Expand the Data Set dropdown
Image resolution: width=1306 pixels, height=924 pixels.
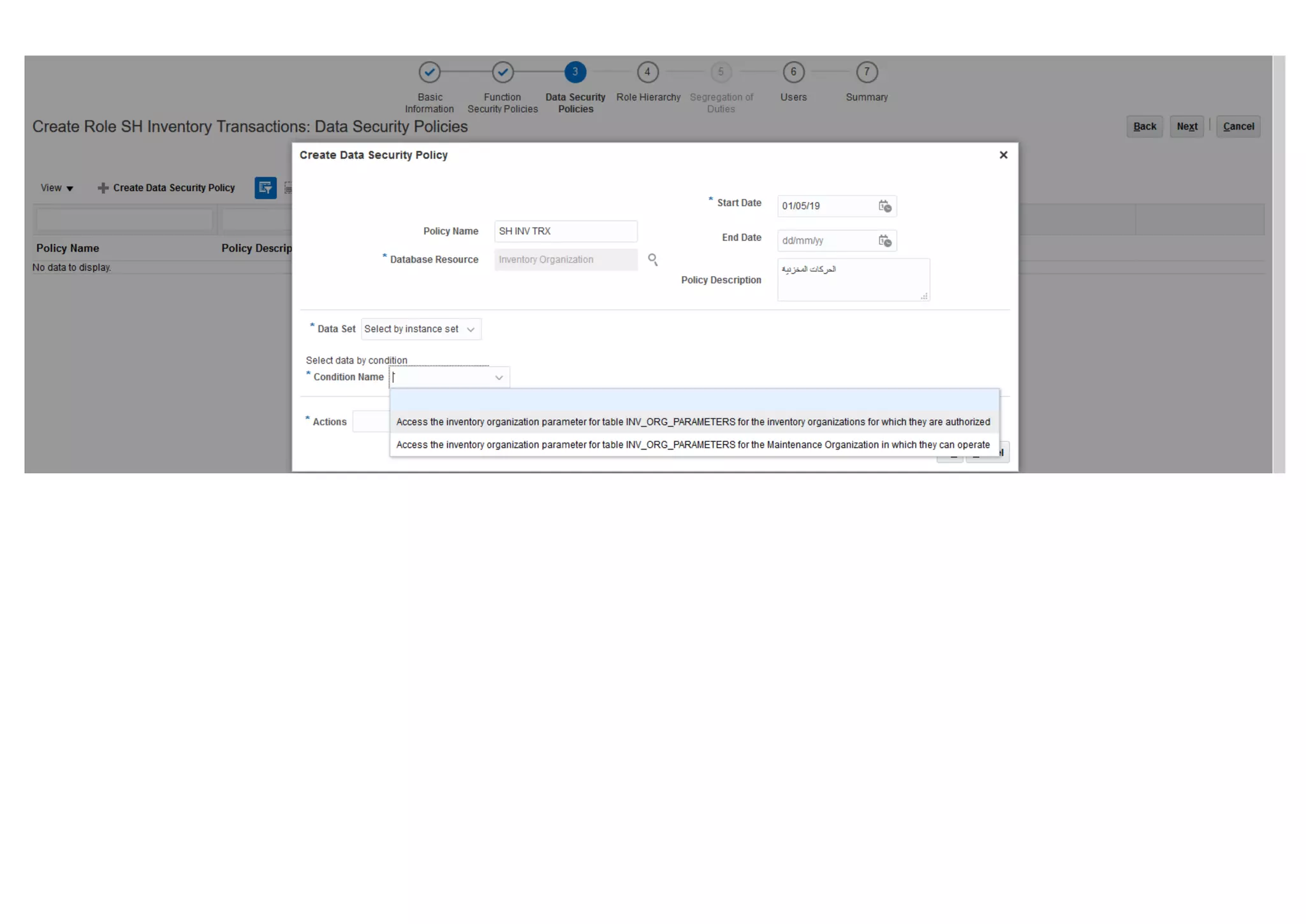[471, 330]
